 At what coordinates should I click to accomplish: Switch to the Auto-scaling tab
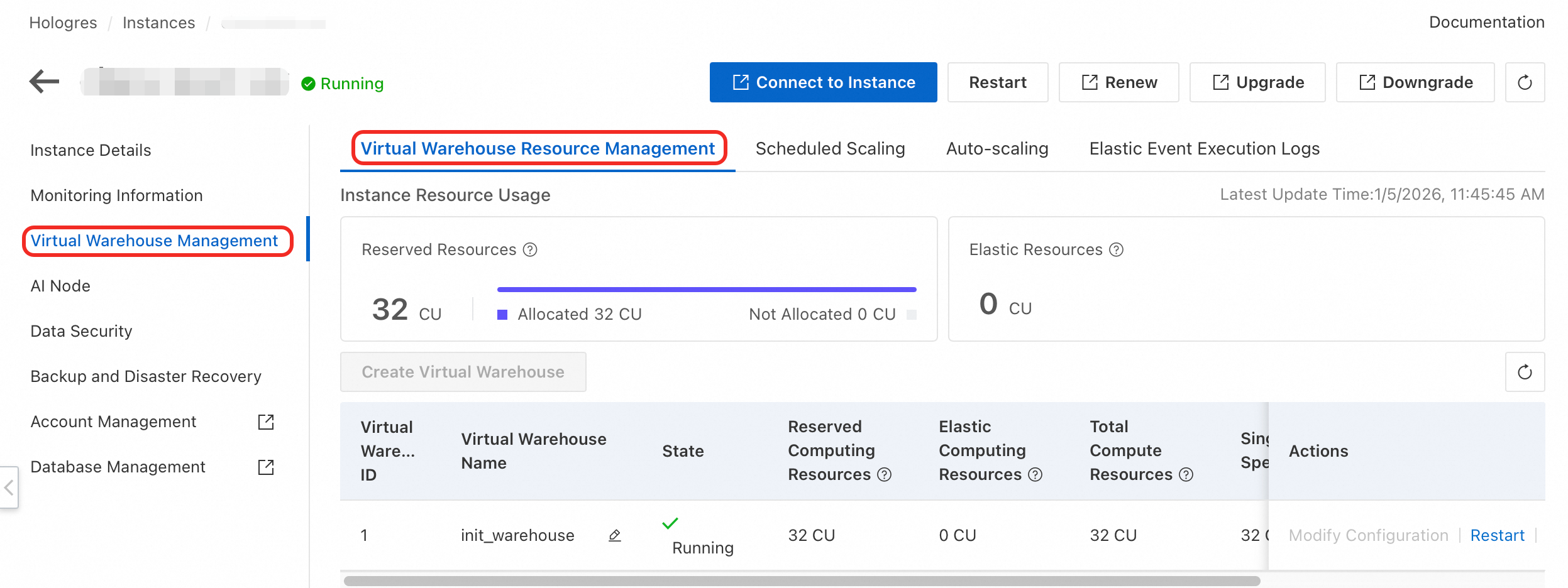click(x=997, y=149)
